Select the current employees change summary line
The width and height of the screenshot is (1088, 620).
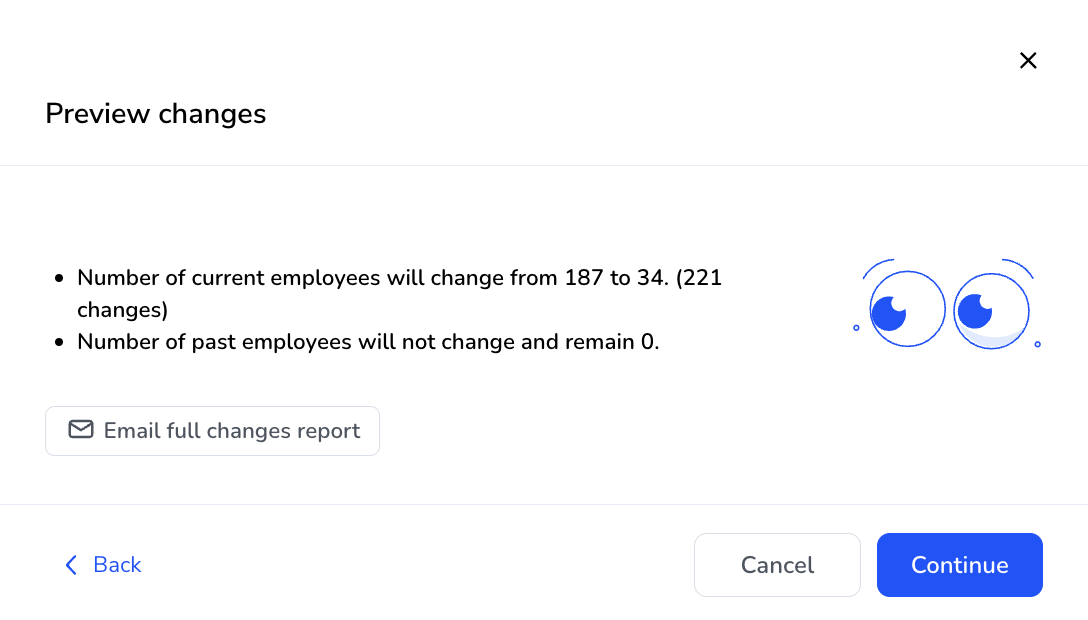[x=400, y=293]
